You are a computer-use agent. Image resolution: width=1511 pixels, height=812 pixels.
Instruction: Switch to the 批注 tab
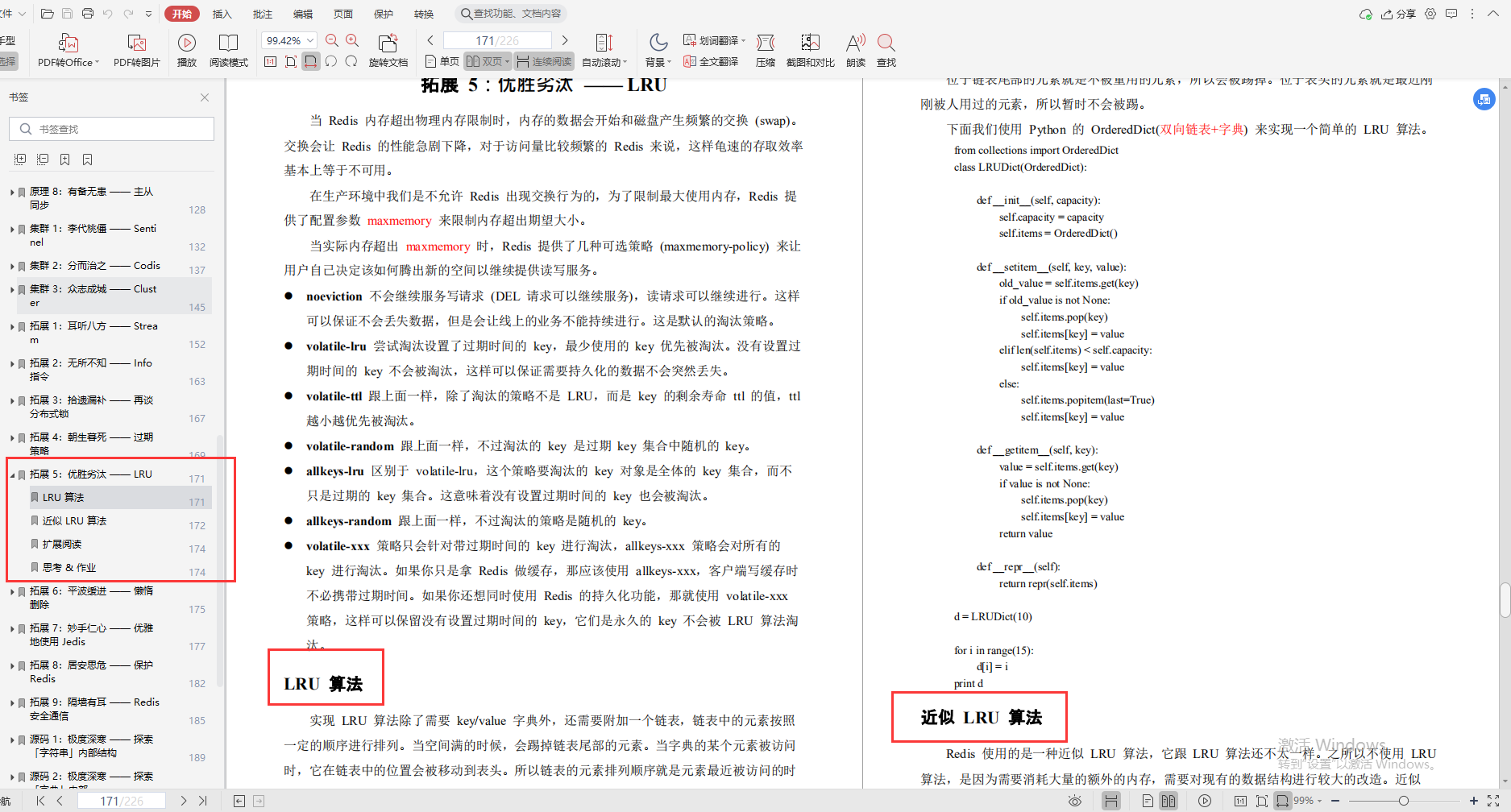[x=262, y=14]
